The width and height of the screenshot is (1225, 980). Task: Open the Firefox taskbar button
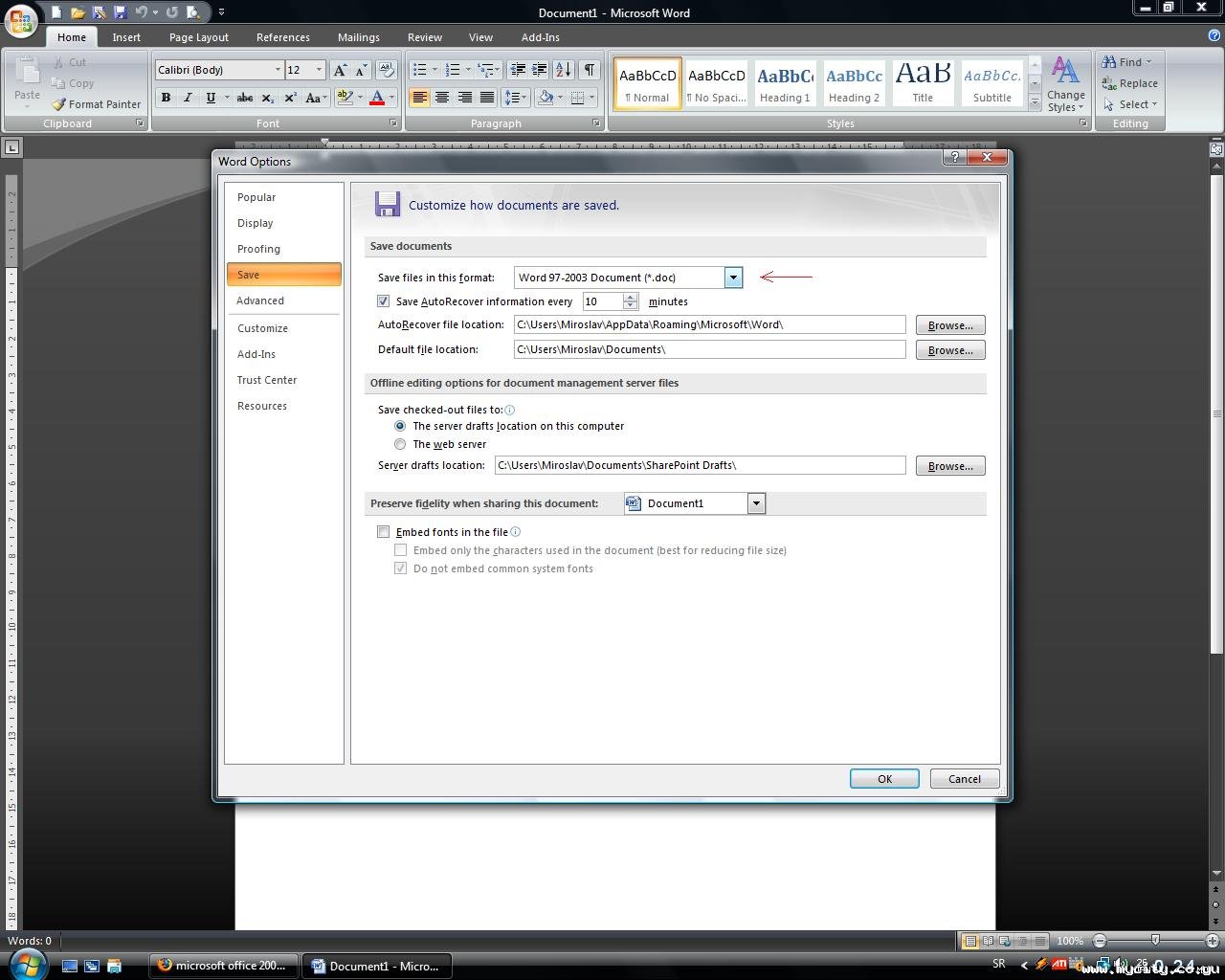coord(224,966)
